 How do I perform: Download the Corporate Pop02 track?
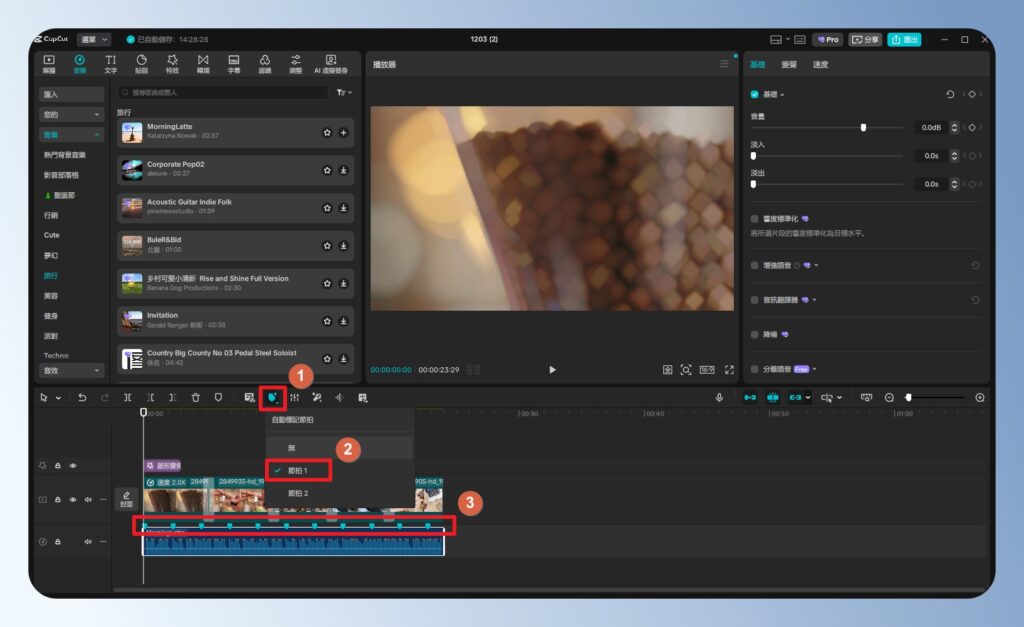pyautogui.click(x=343, y=170)
